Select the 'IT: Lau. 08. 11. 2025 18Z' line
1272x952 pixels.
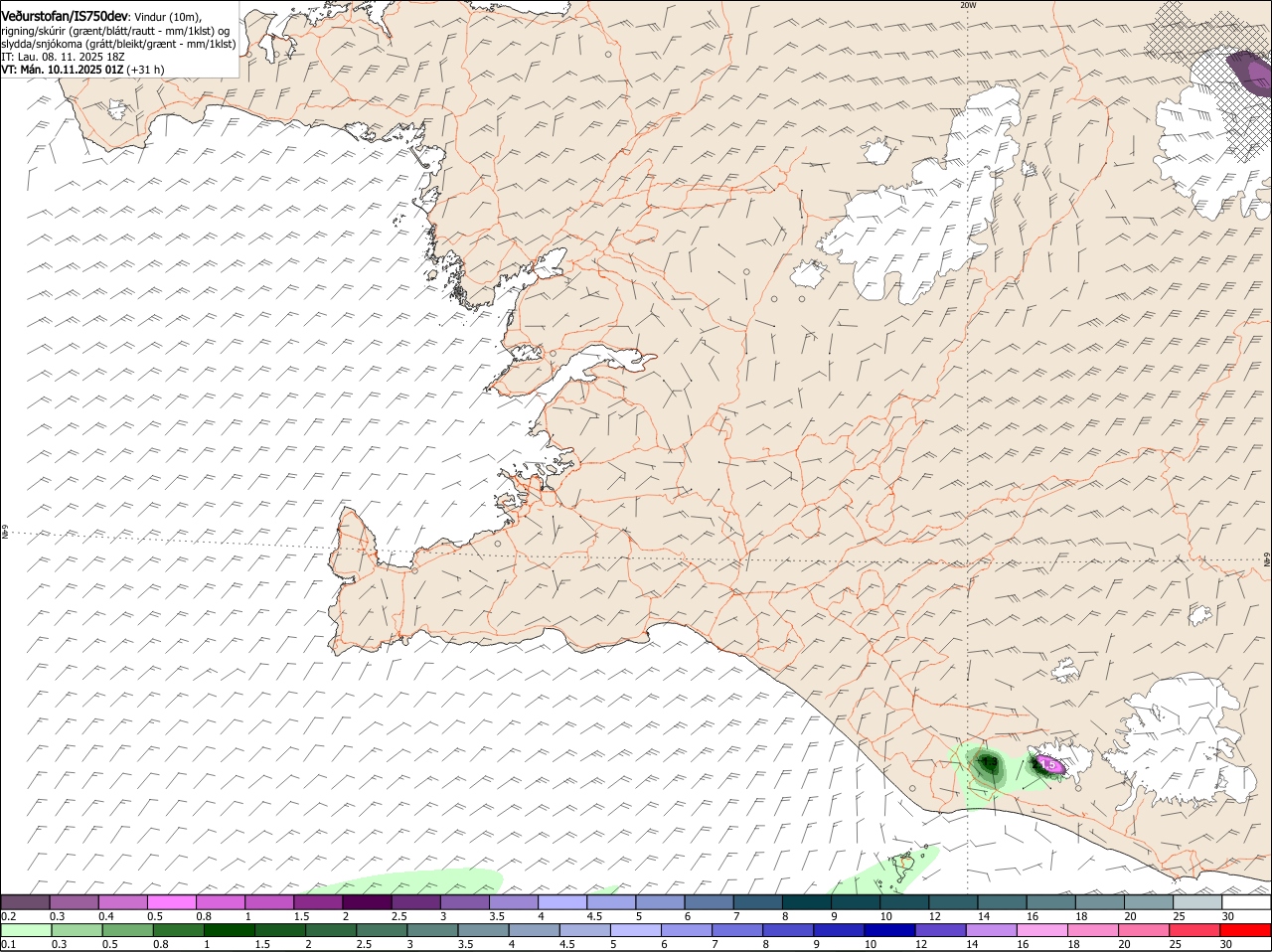pyautogui.click(x=65, y=57)
